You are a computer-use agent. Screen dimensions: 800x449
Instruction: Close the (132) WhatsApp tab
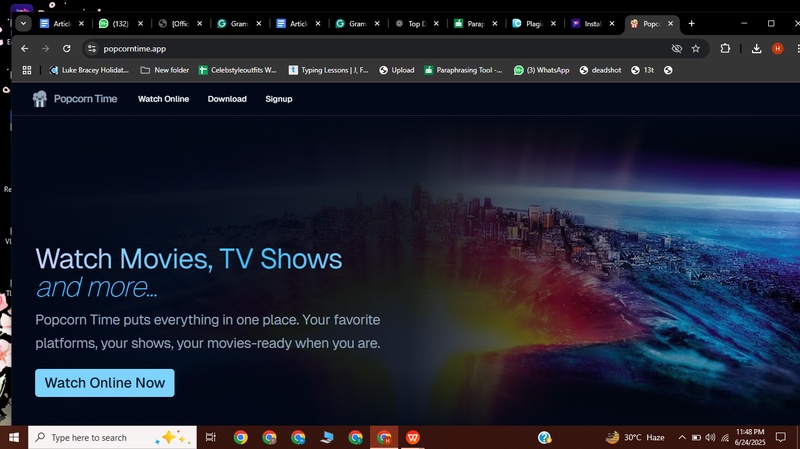(140, 23)
